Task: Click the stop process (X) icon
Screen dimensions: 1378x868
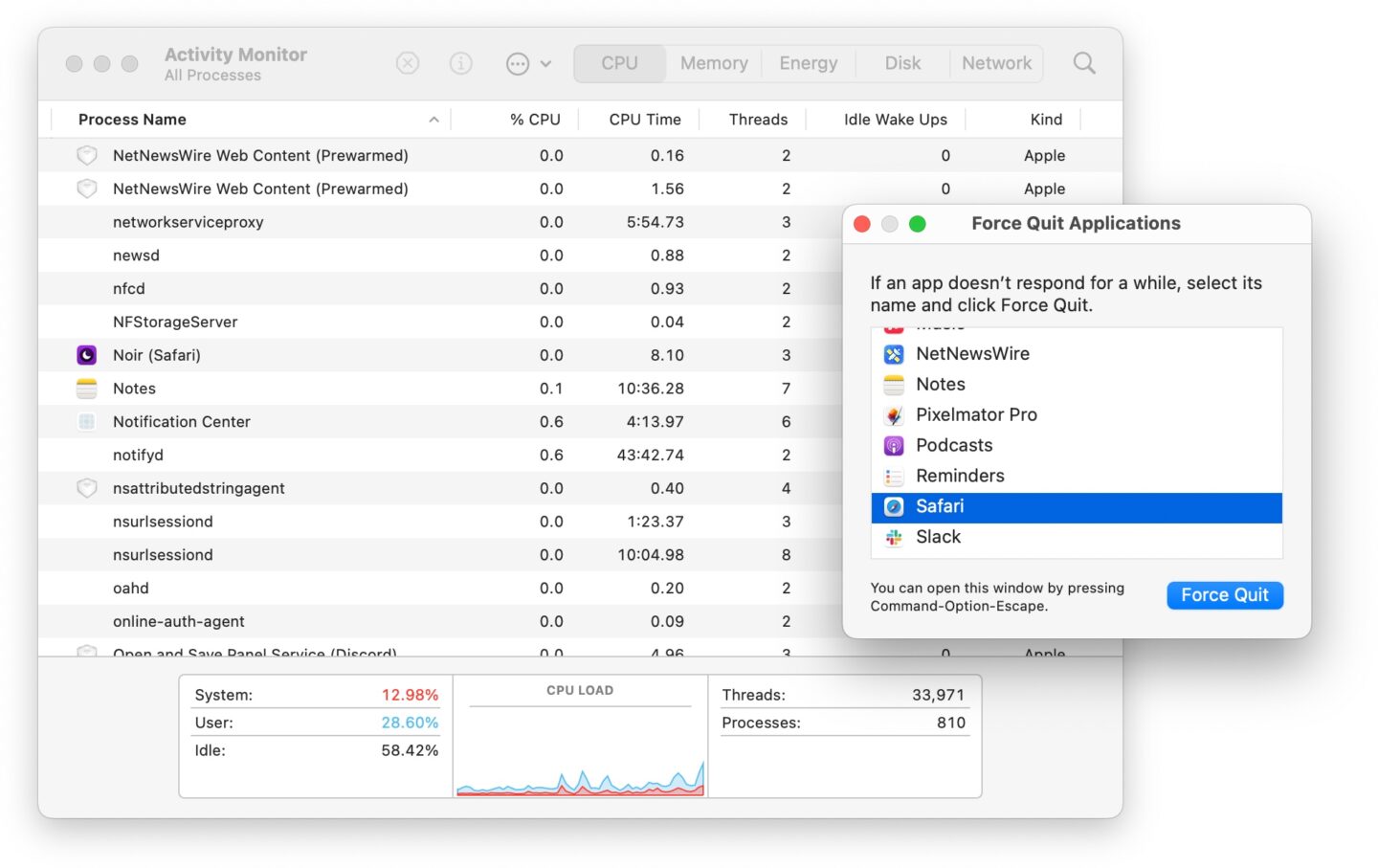Action: (407, 62)
